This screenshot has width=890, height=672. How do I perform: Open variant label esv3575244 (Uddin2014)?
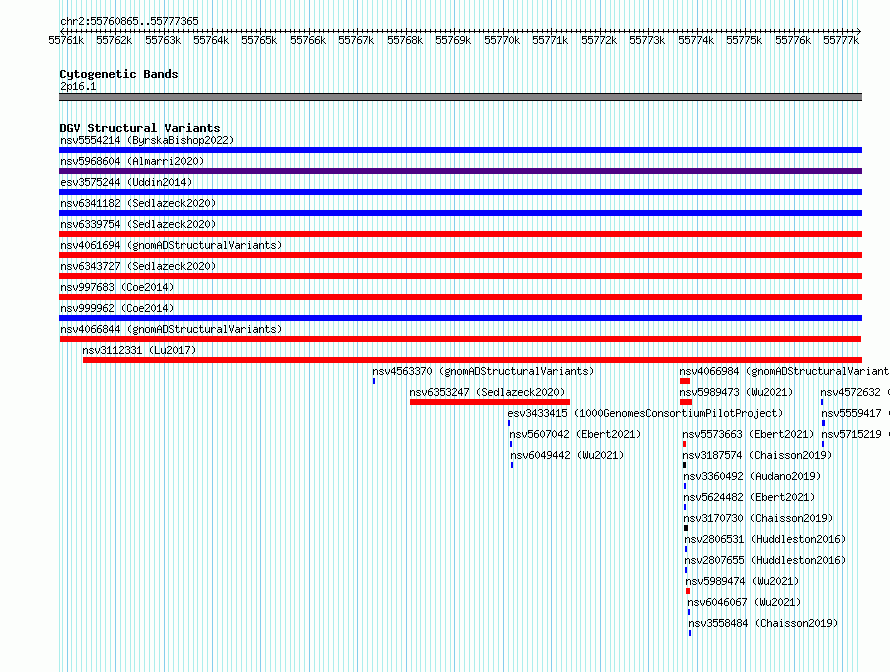pyautogui.click(x=126, y=182)
